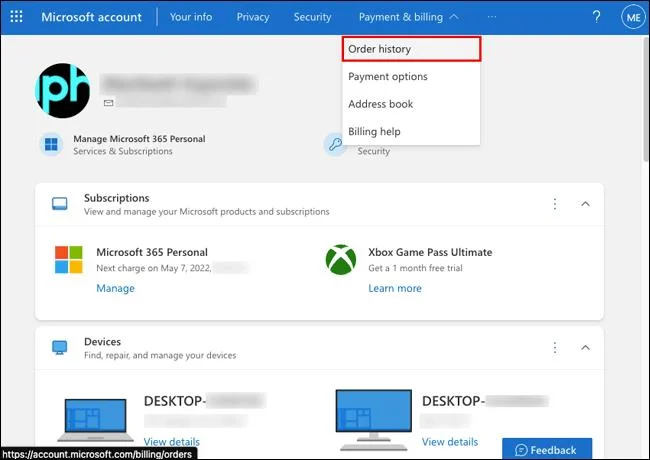Viewport: 650px width, 460px height.
Task: Click the key Security icon
Action: click(x=335, y=144)
